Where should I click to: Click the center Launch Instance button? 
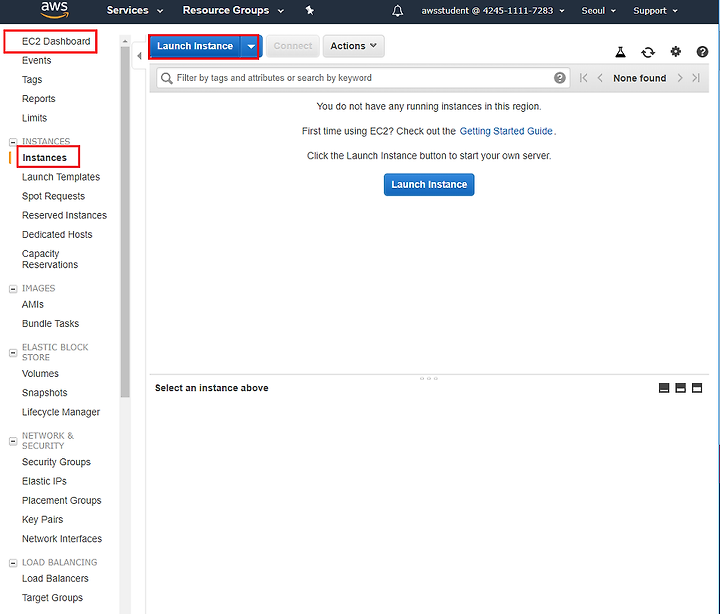[x=429, y=185]
